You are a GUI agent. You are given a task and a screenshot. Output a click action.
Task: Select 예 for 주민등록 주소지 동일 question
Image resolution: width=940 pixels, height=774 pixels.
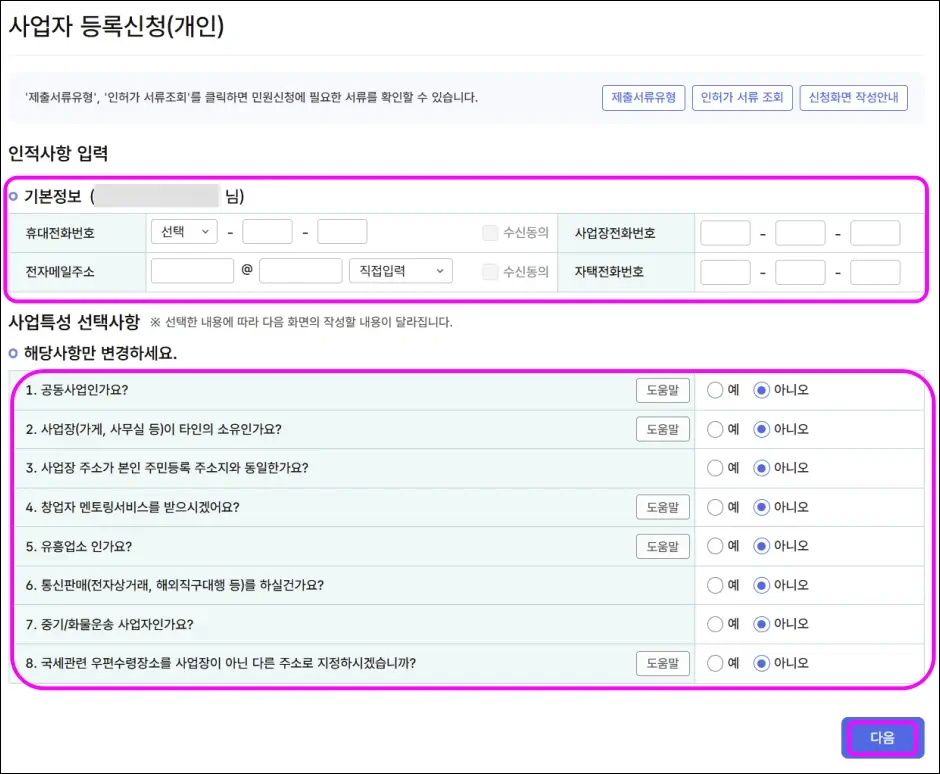click(x=715, y=468)
